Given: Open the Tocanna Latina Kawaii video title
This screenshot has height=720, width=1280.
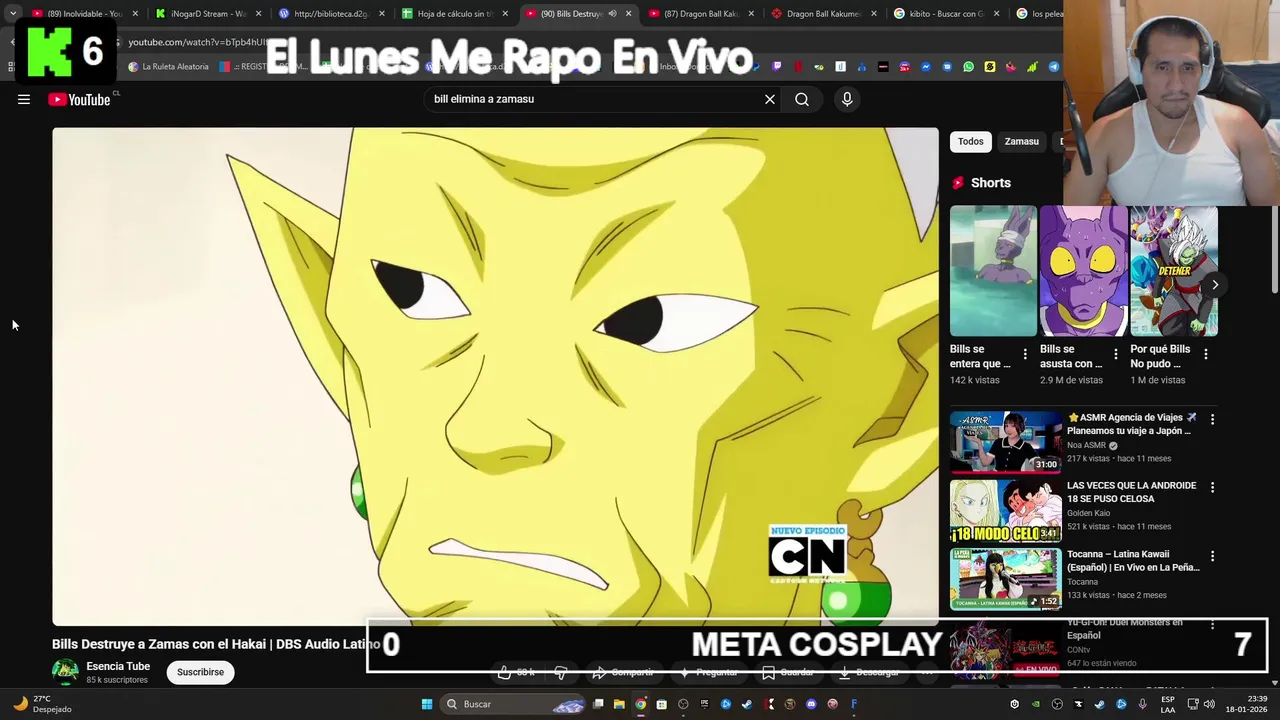Looking at the screenshot, I should pyautogui.click(x=1133, y=560).
